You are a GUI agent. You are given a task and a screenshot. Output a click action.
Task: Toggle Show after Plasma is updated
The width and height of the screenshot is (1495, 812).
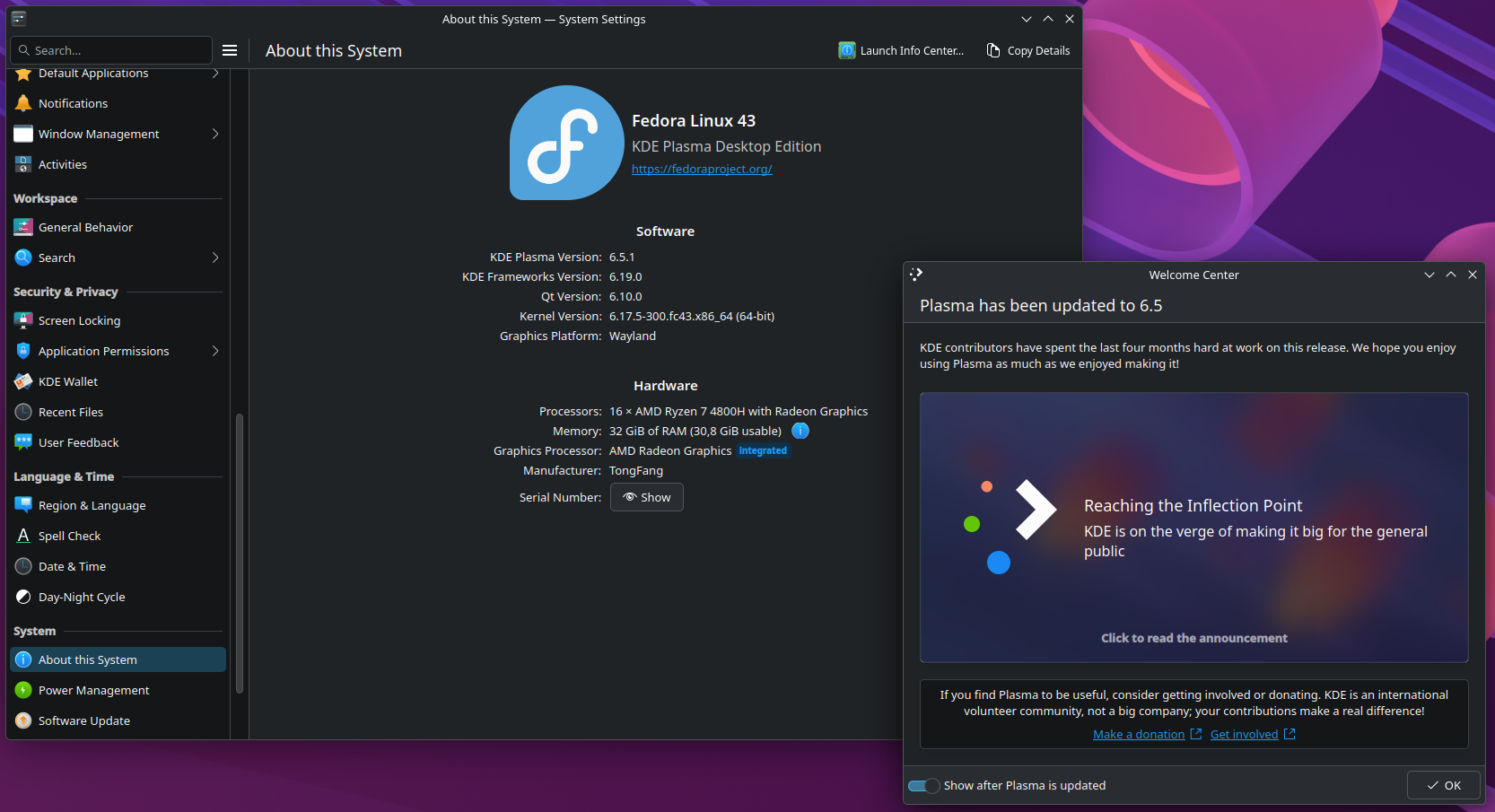point(923,786)
